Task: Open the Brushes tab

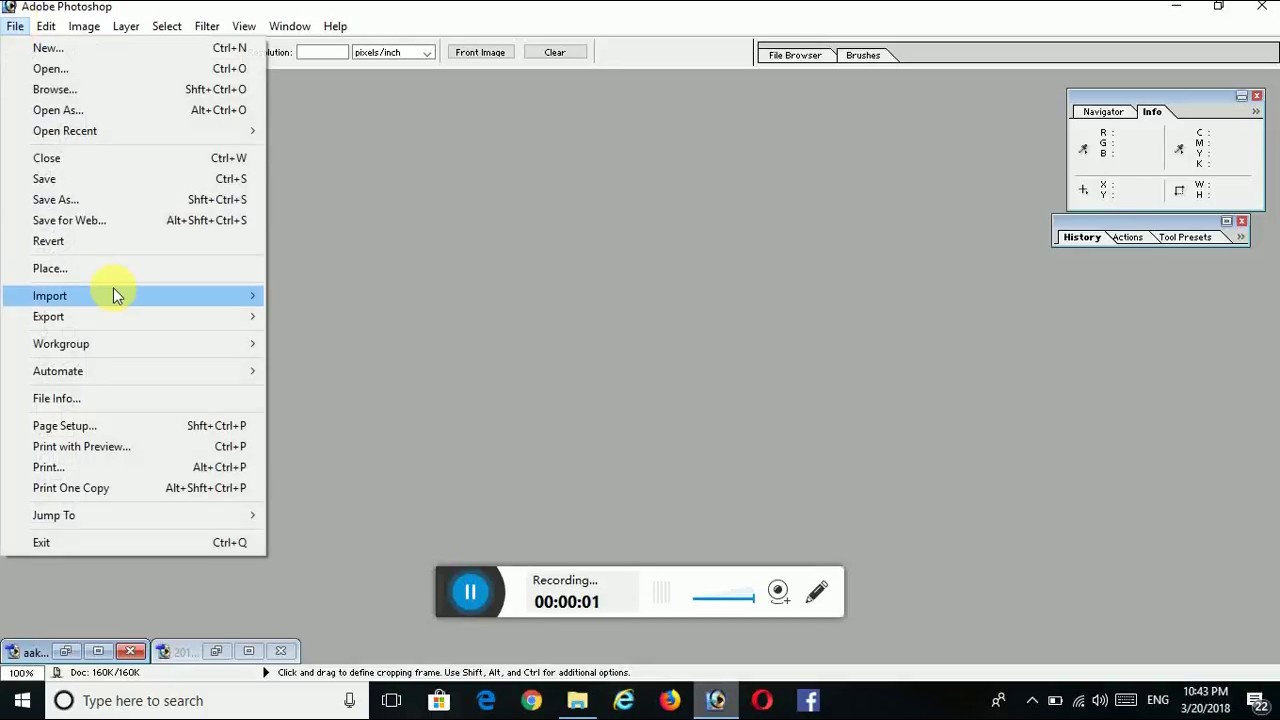Action: (x=863, y=55)
